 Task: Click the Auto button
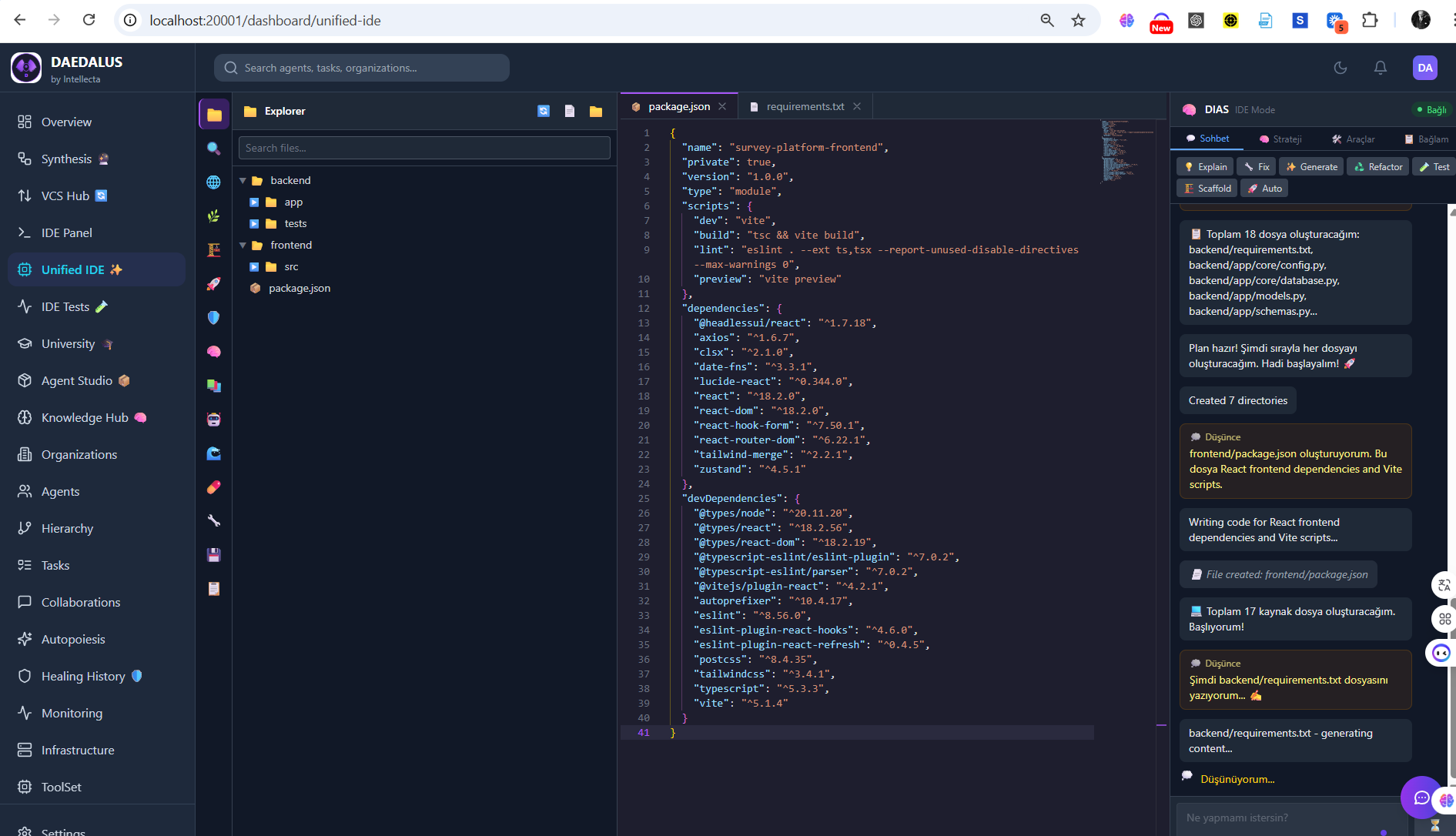tap(1264, 189)
